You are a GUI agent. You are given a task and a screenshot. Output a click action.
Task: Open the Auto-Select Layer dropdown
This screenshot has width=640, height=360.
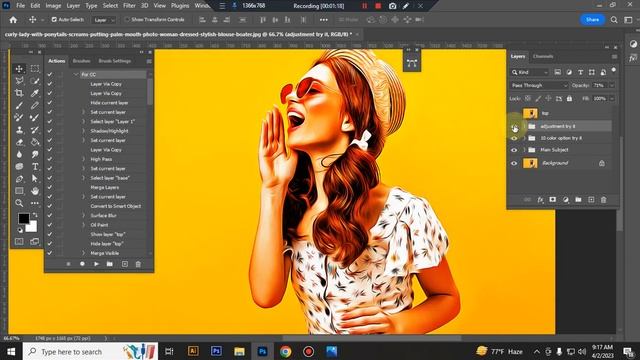[104, 20]
